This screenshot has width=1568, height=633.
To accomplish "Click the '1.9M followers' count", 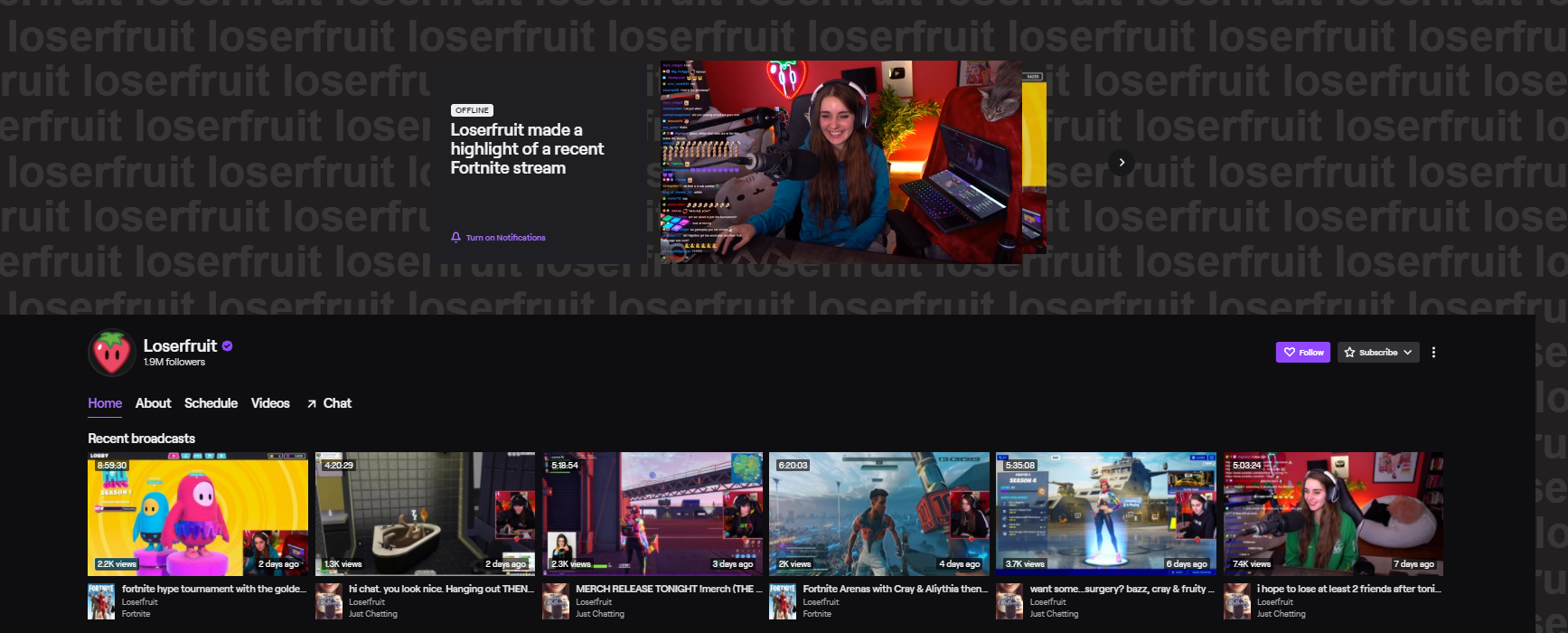I will point(174,363).
